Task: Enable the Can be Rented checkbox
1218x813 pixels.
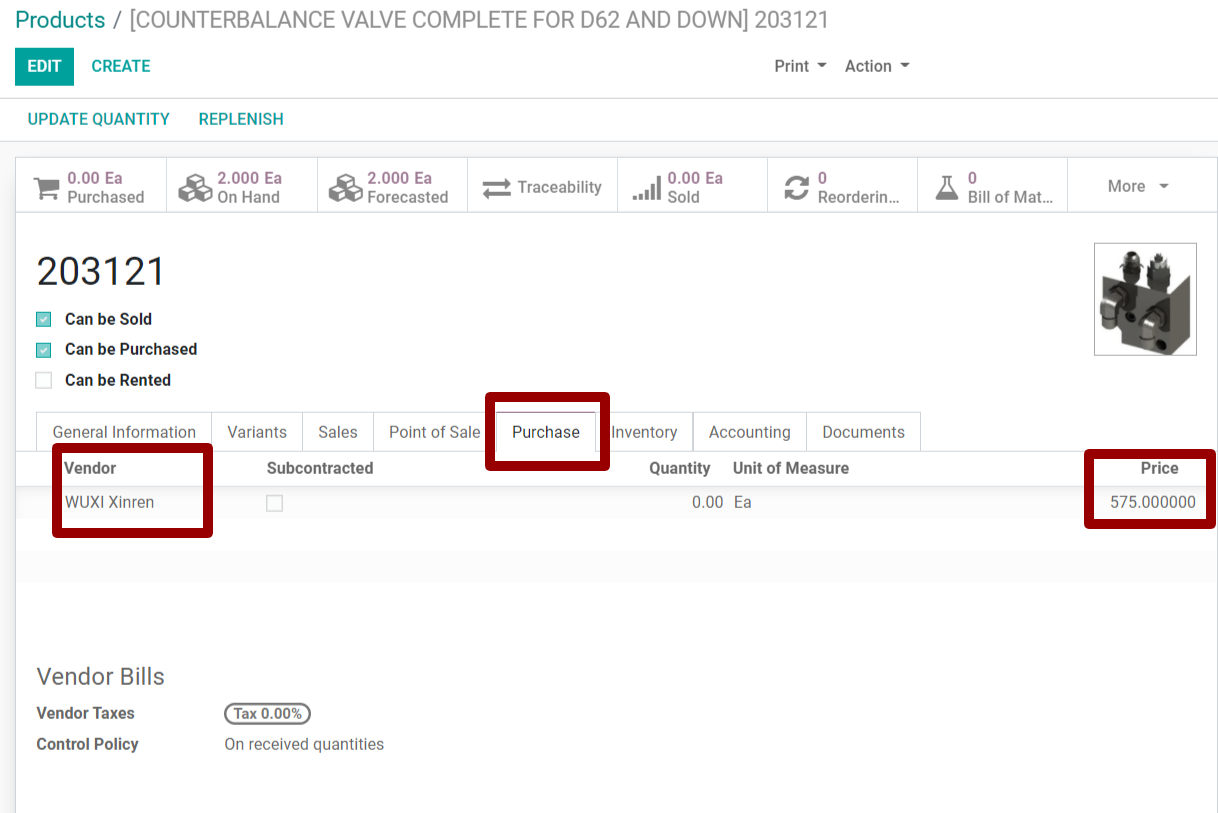Action: point(44,381)
